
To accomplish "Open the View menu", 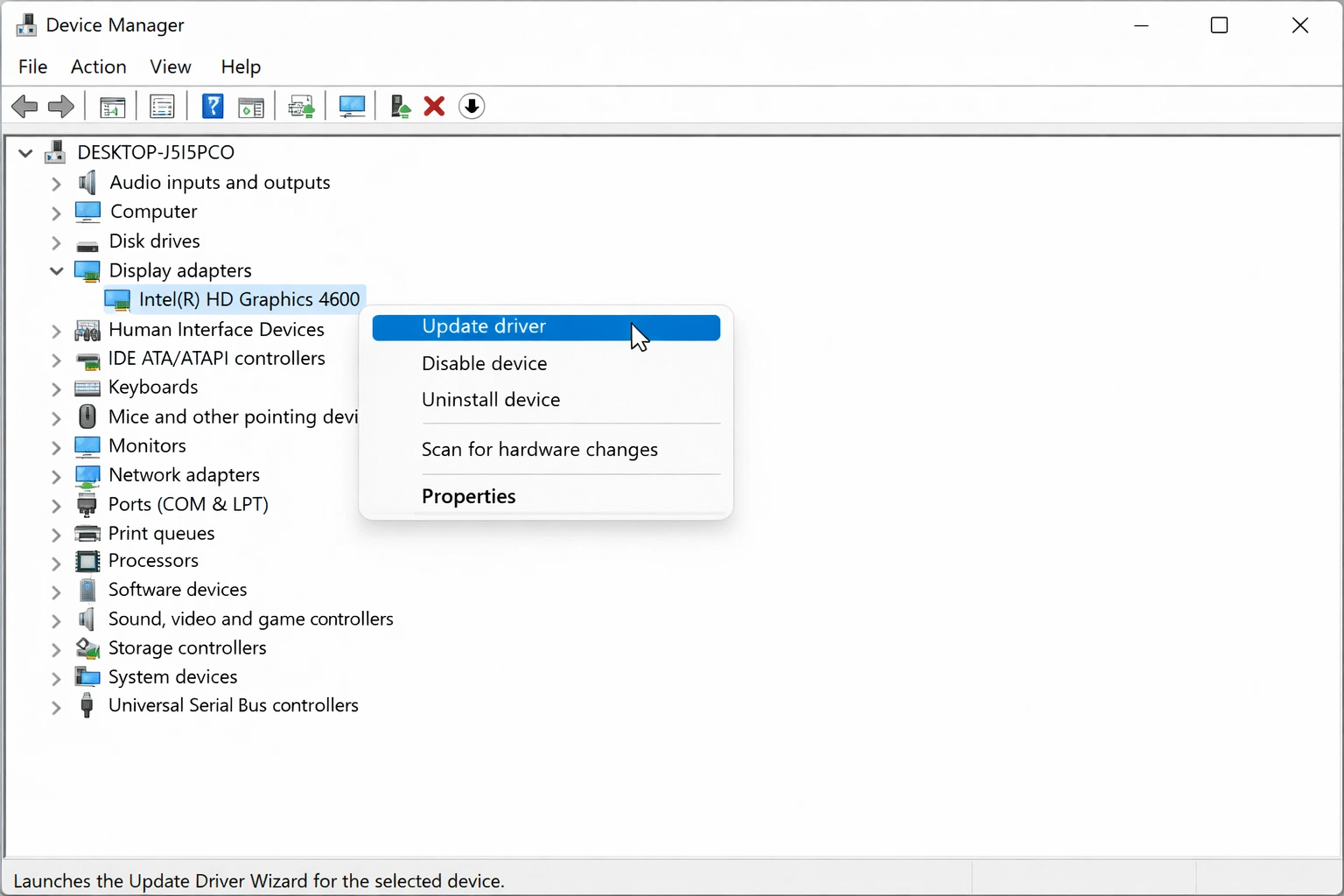I will click(x=170, y=66).
